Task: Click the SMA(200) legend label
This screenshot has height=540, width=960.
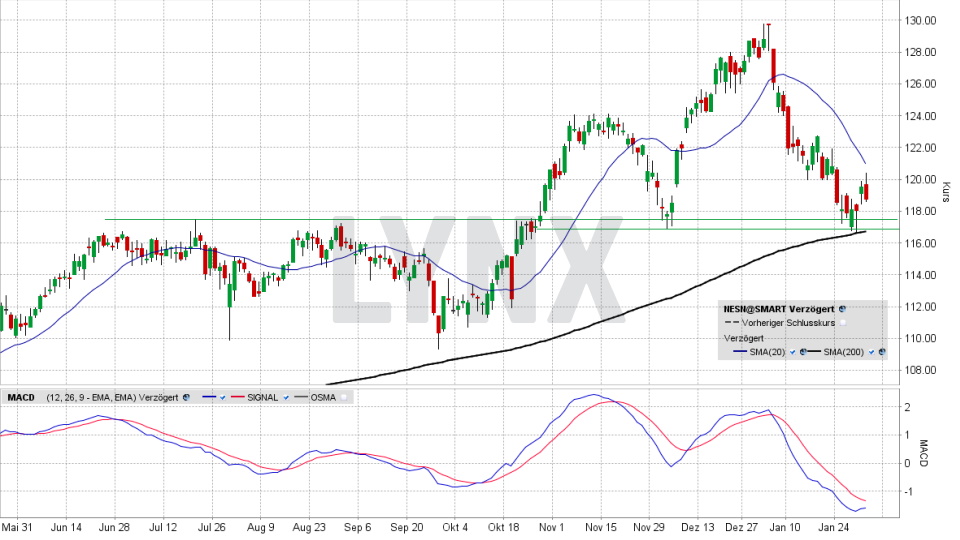Action: [x=844, y=352]
